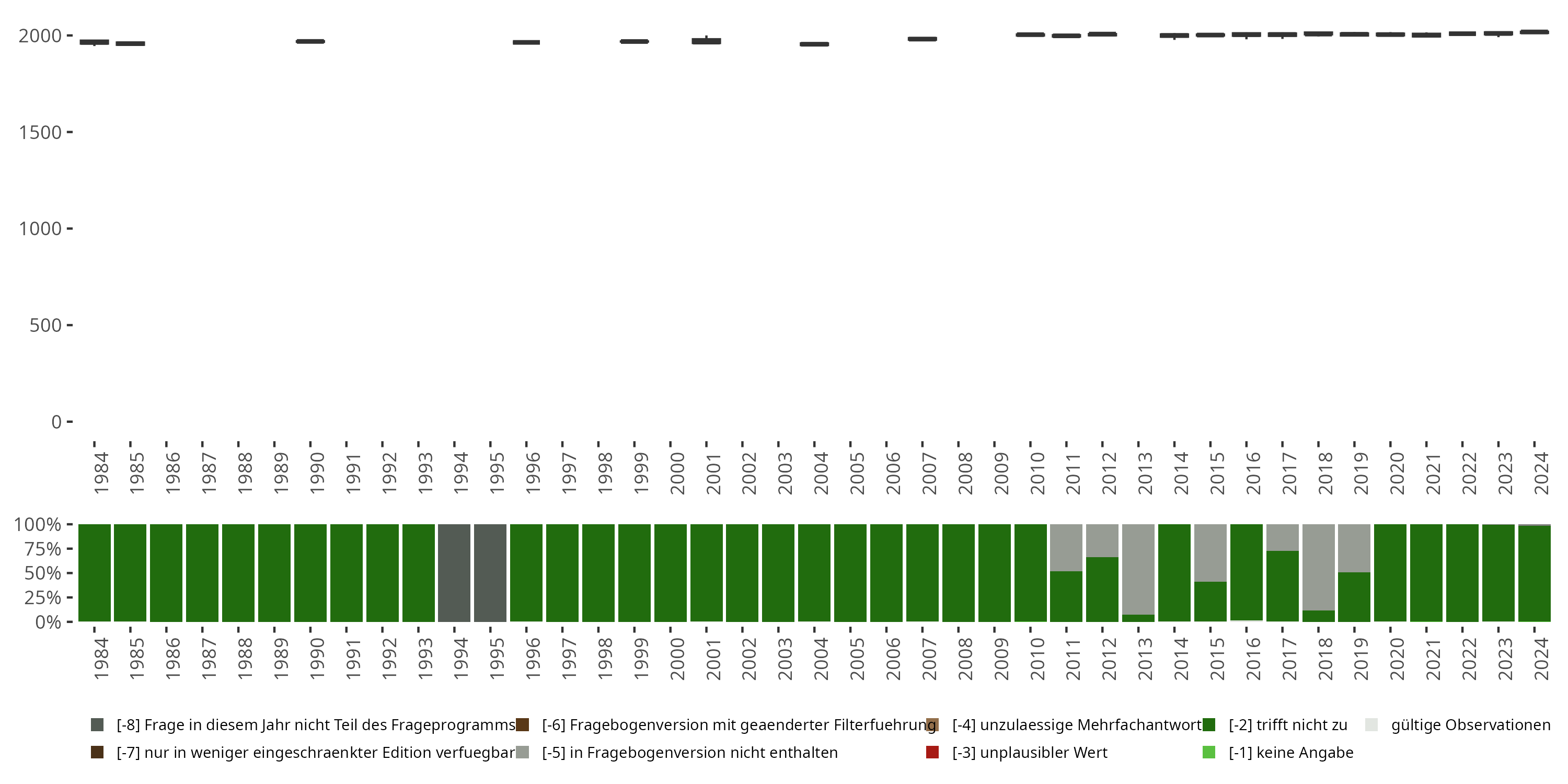The height and width of the screenshot is (784, 1568).
Task: Click the 1984 boxplot in the upper chart
Action: pos(95,42)
